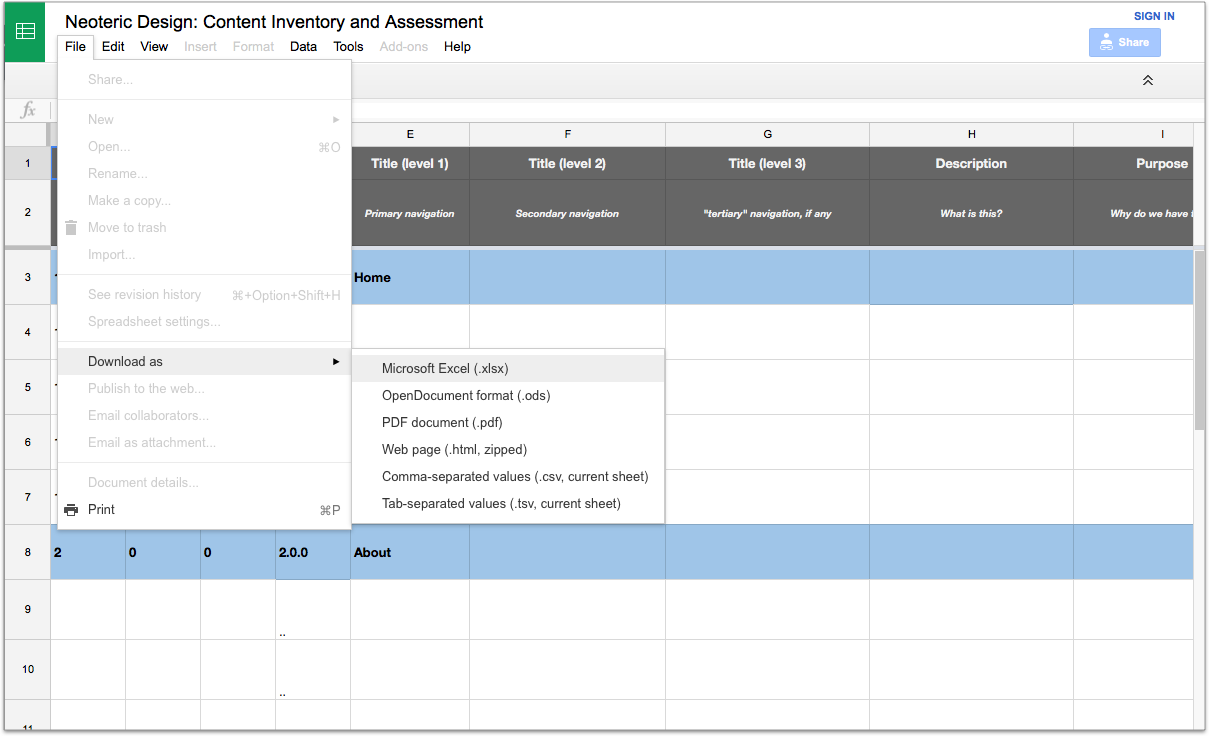Click Open... in the File menu

point(204,146)
